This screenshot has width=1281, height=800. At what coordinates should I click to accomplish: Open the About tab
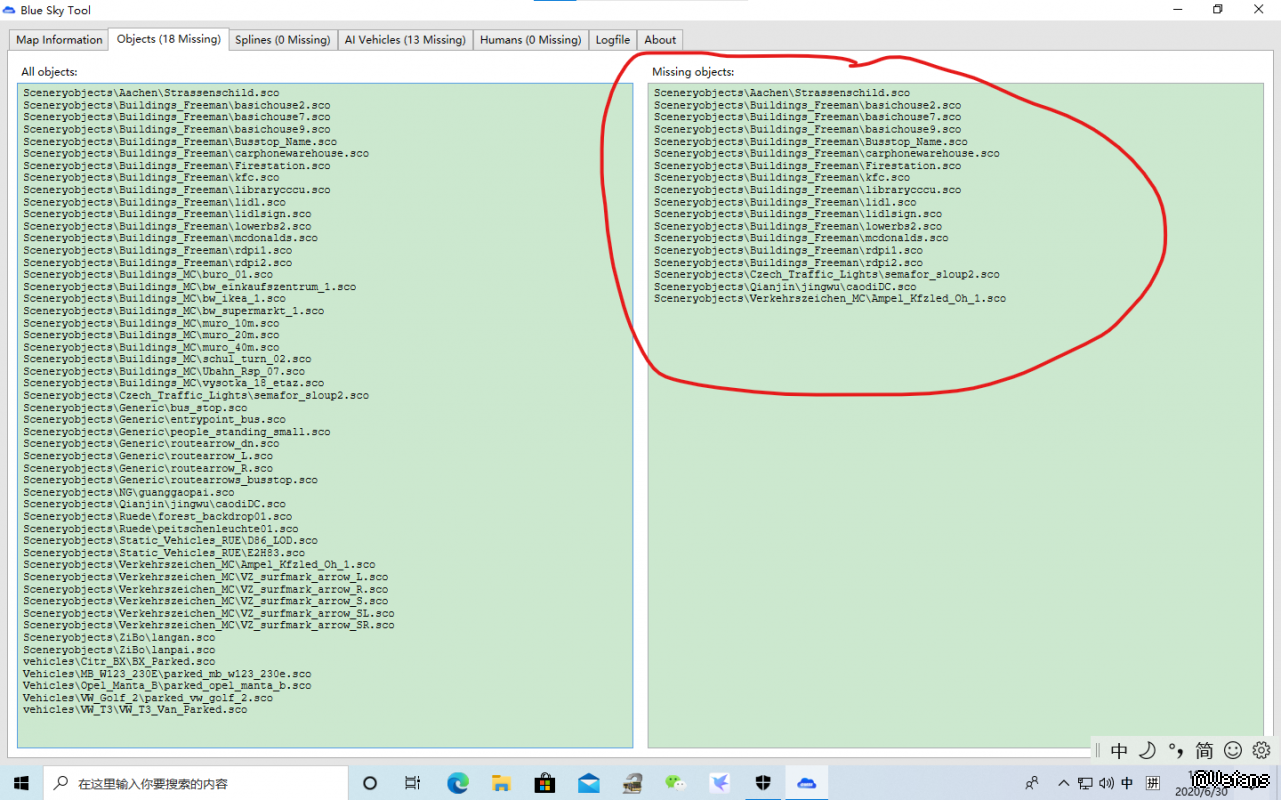pos(660,40)
